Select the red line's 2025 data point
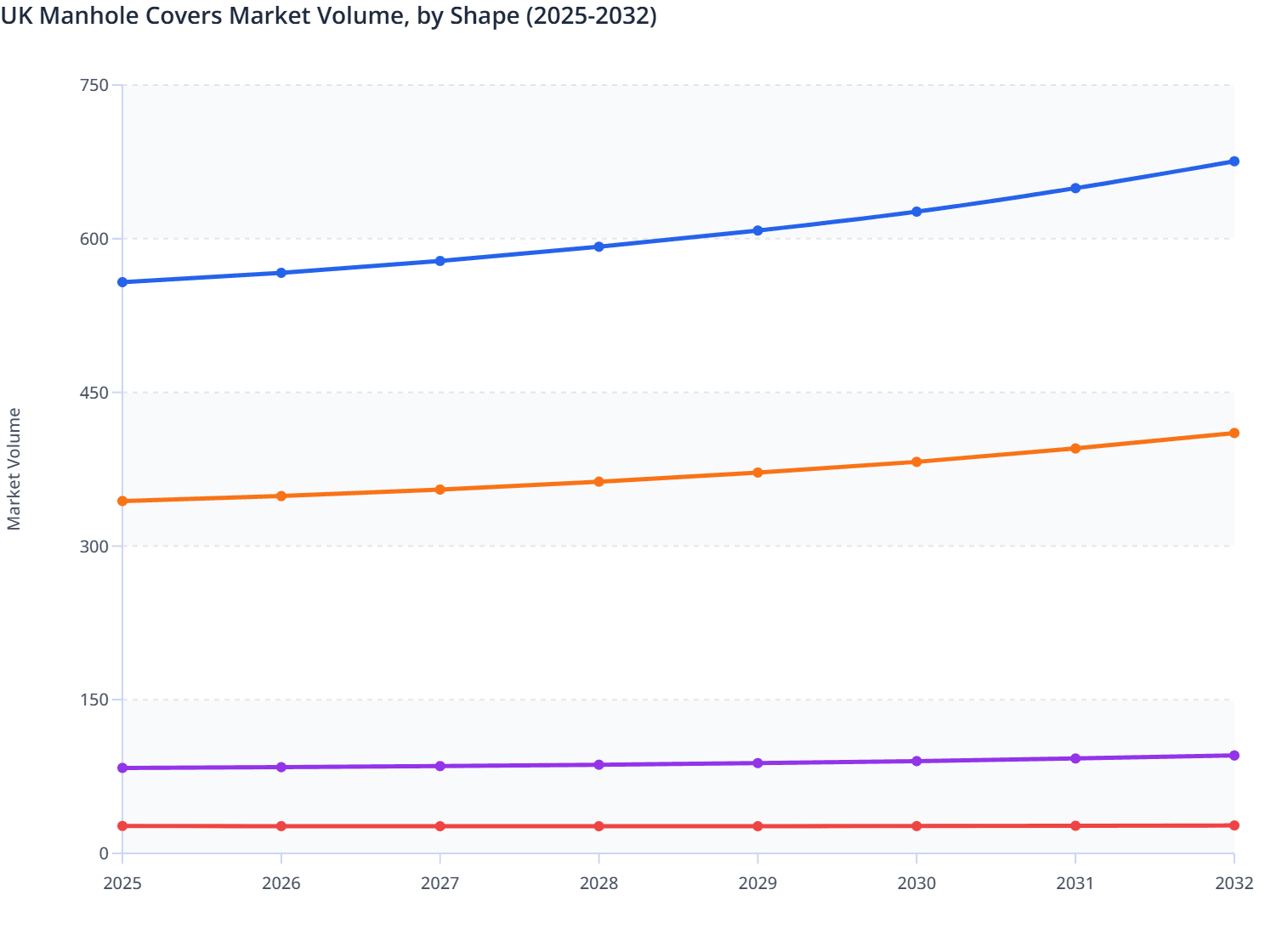The height and width of the screenshot is (952, 1282). tap(122, 826)
